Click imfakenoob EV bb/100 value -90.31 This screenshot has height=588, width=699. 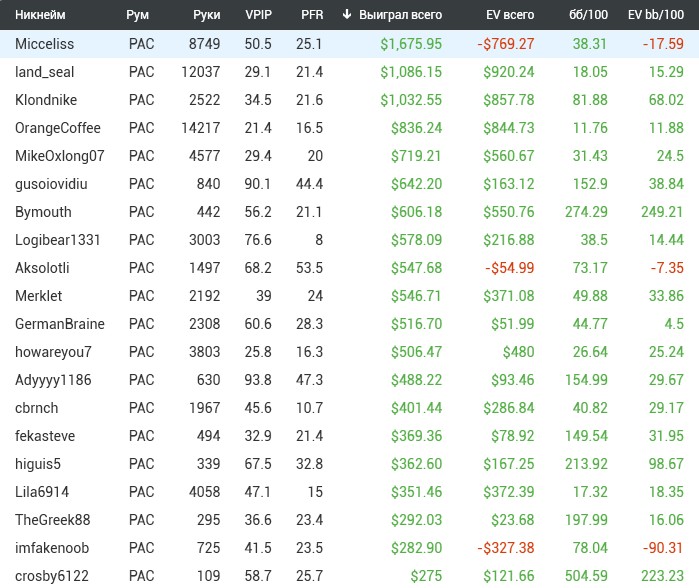[663, 548]
